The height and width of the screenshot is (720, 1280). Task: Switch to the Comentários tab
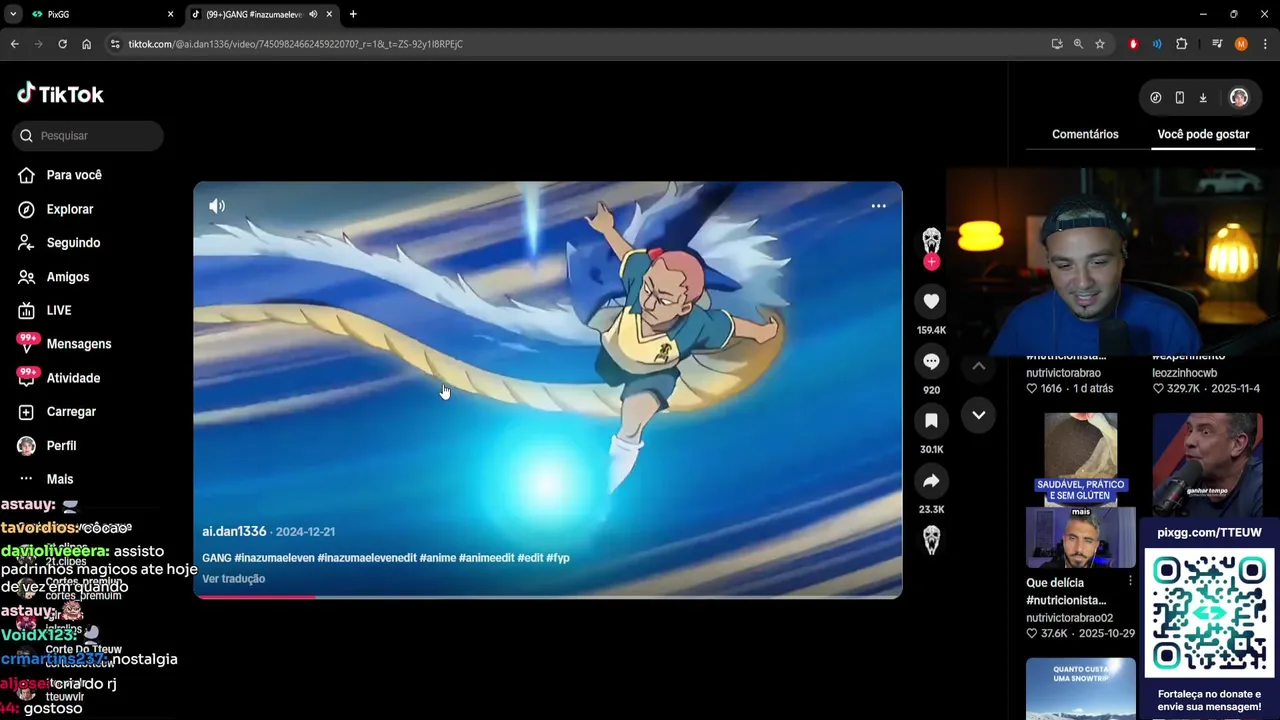pos(1085,134)
